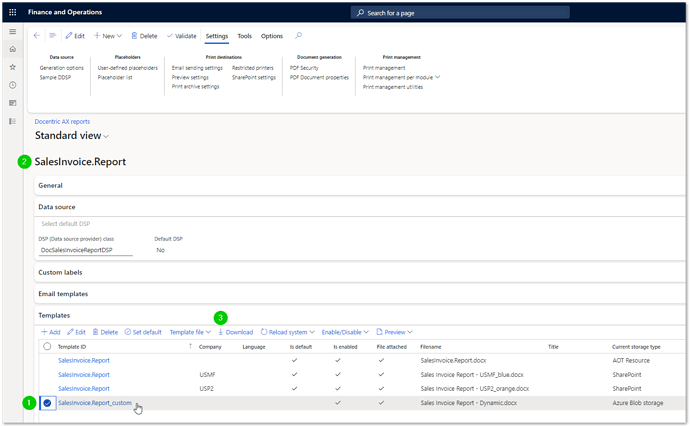Viewport: 690px width, 426px height.
Task: Open Email sending settings
Action: pos(197,68)
